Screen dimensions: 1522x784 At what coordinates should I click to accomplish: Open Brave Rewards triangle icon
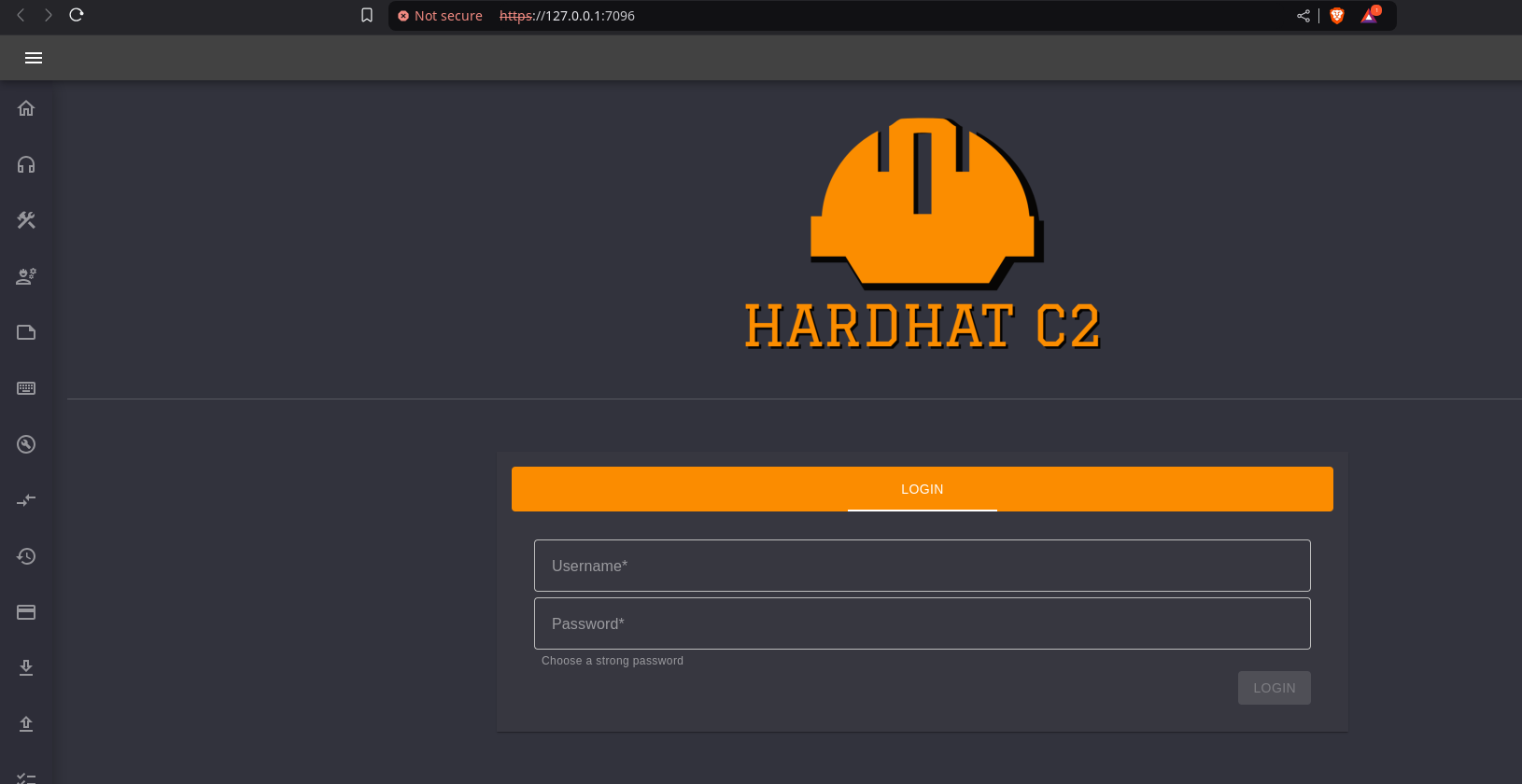[1370, 15]
